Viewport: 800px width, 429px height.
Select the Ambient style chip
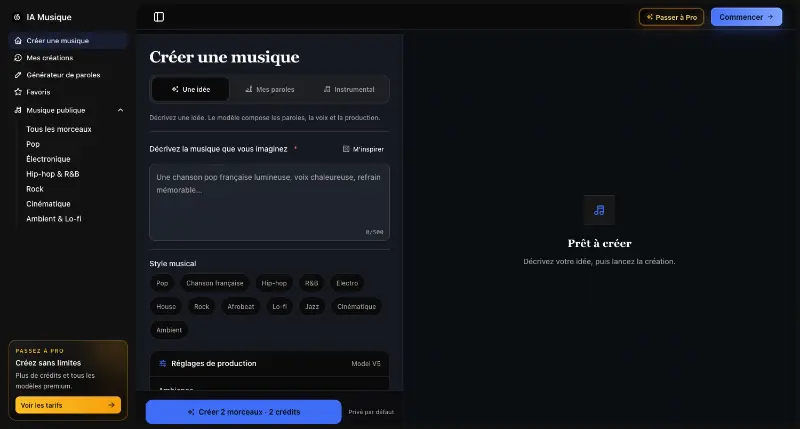point(169,330)
